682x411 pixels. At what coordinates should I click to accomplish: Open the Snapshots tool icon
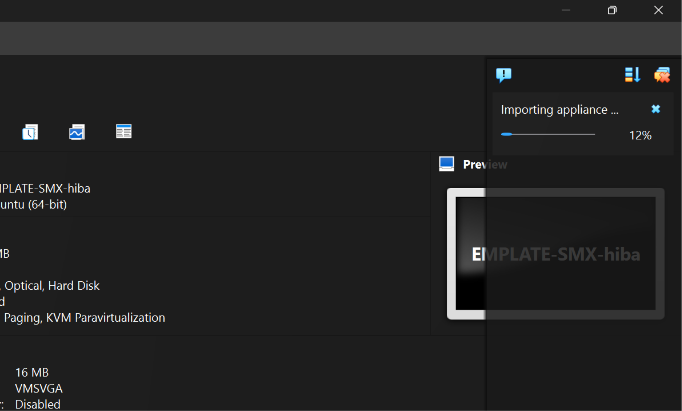pyautogui.click(x=30, y=132)
